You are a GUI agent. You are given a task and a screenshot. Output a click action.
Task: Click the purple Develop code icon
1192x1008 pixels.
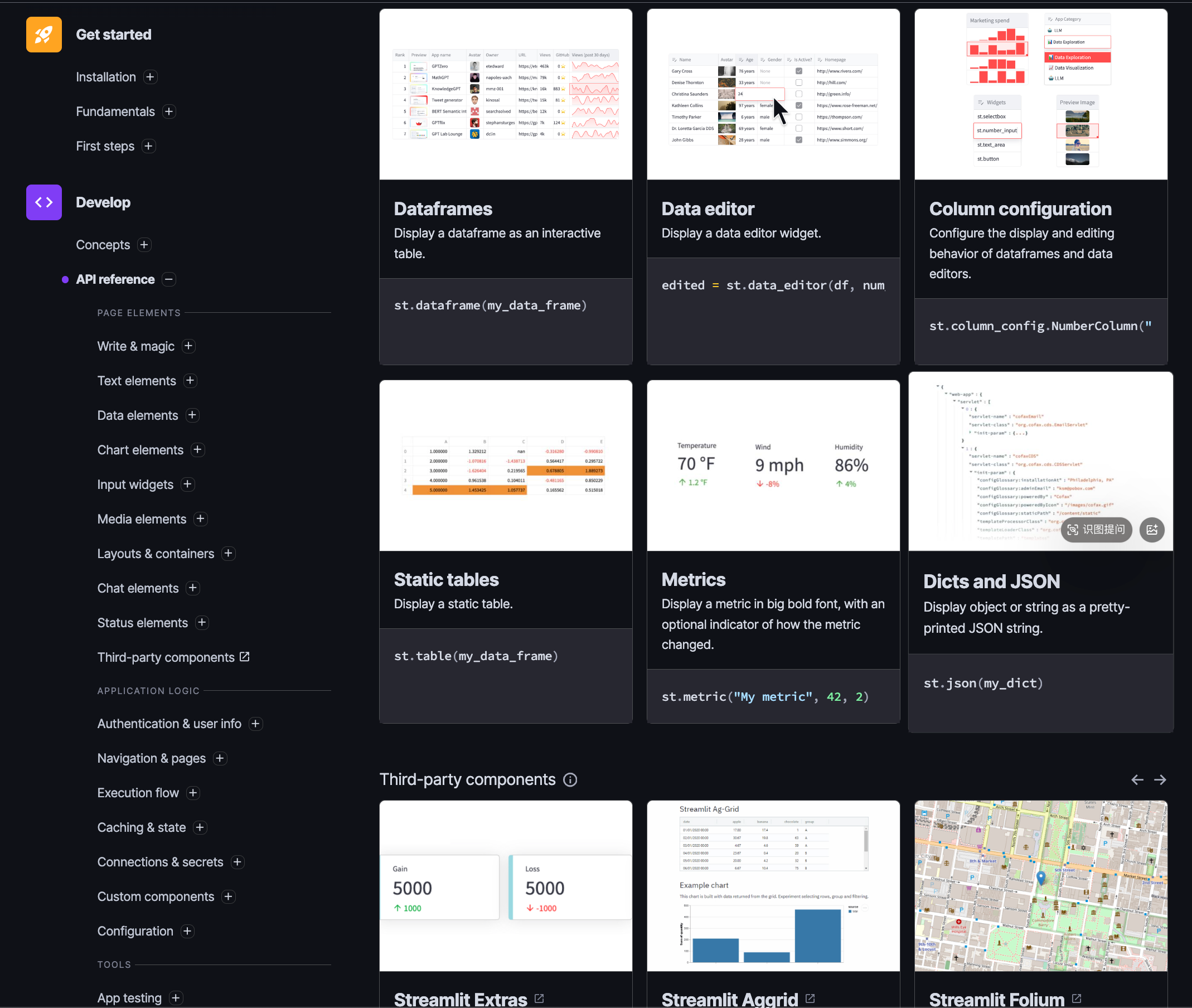[x=44, y=202]
